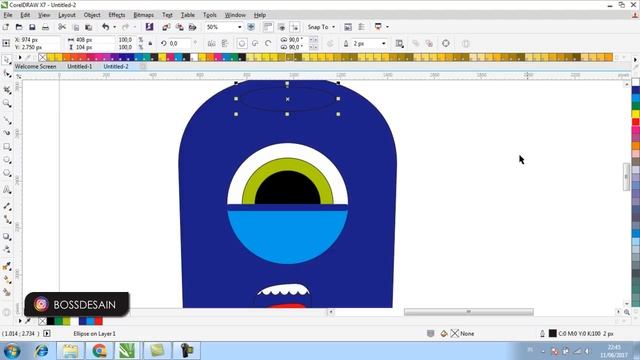
Task: Choose the Ellipse shape mode button
Action: coord(242,43)
